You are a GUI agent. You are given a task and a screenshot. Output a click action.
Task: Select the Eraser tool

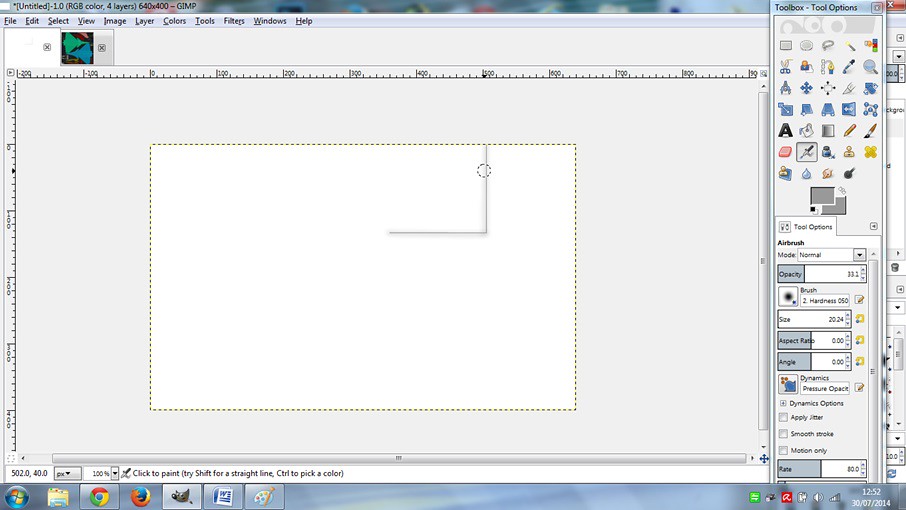pos(785,152)
